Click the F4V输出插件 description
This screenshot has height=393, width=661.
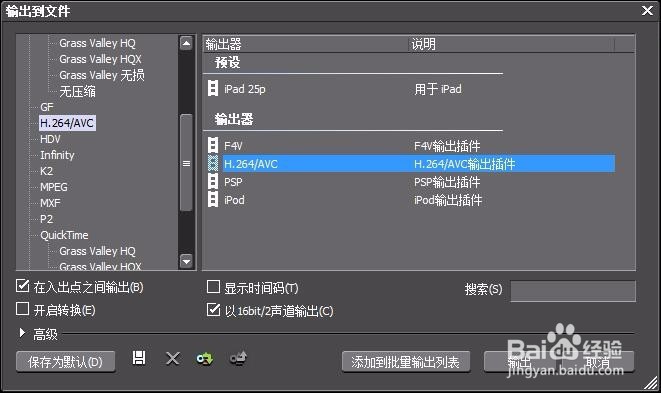(447, 146)
